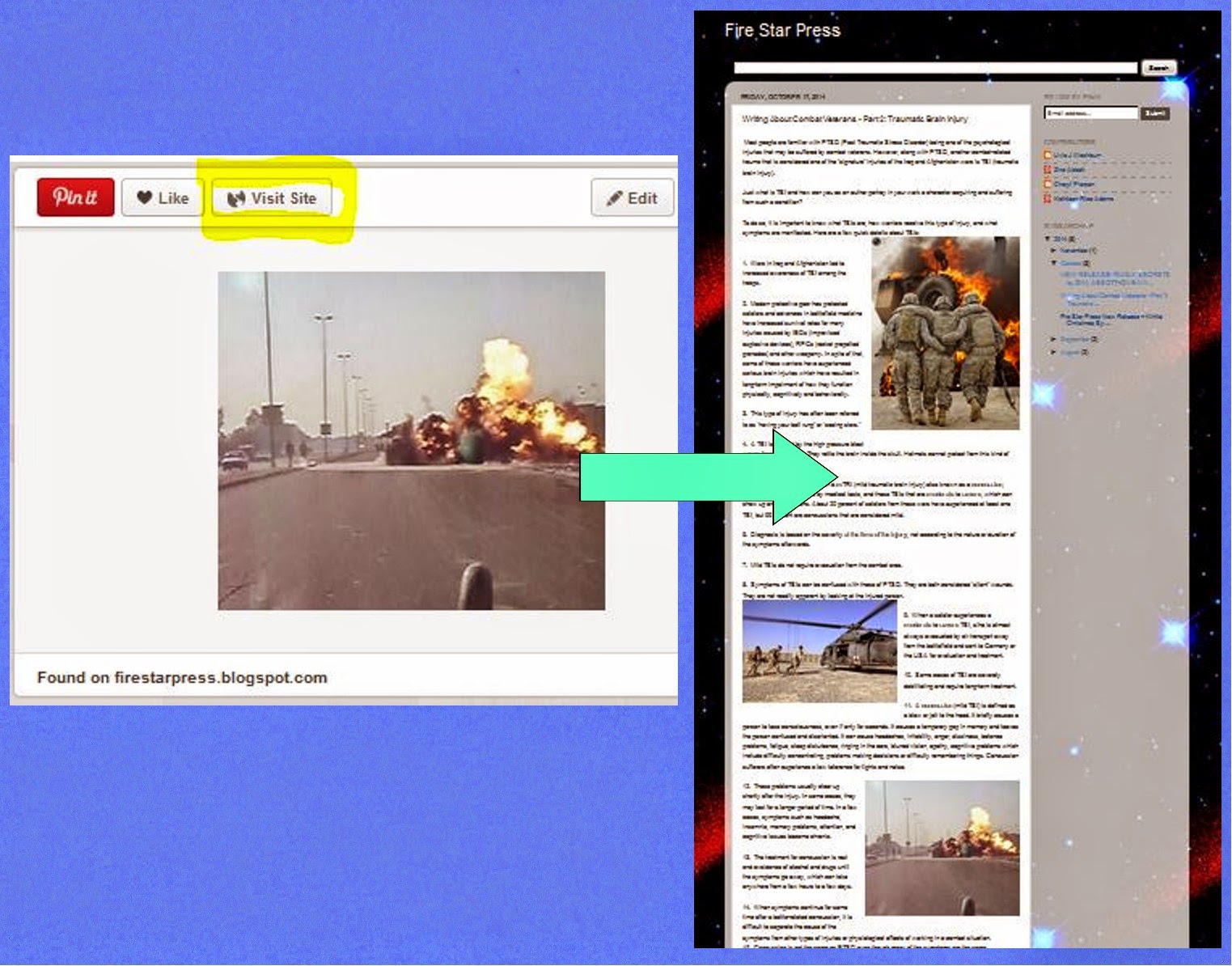1232x966 pixels.
Task: Click first contributor's orange Blogger icon
Action: tap(1048, 155)
